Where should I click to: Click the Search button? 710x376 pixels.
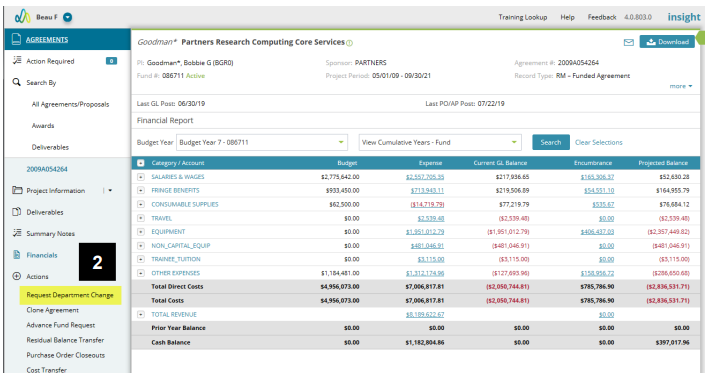pyautogui.click(x=551, y=142)
